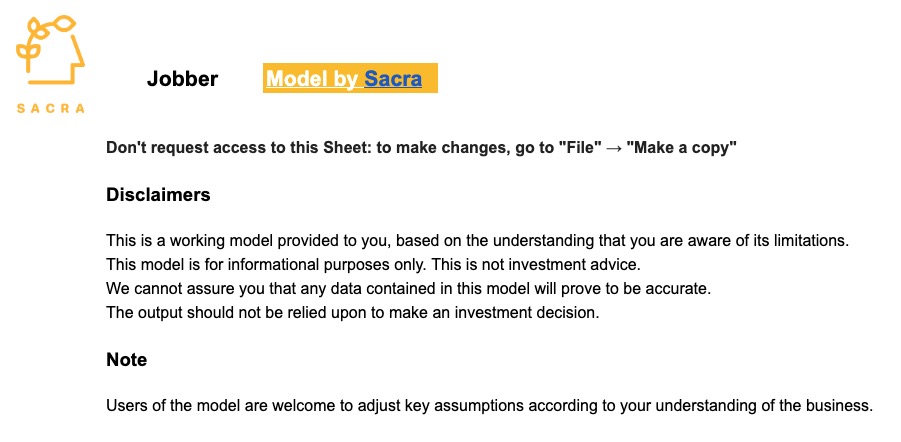Viewport: 901px width, 442px height.
Task: Click the empty end of the yellow banner
Action: (x=430, y=78)
